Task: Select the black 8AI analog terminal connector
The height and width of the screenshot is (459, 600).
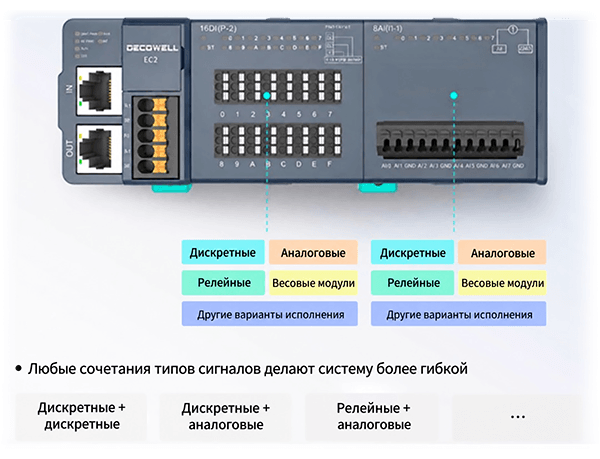Action: (x=450, y=140)
